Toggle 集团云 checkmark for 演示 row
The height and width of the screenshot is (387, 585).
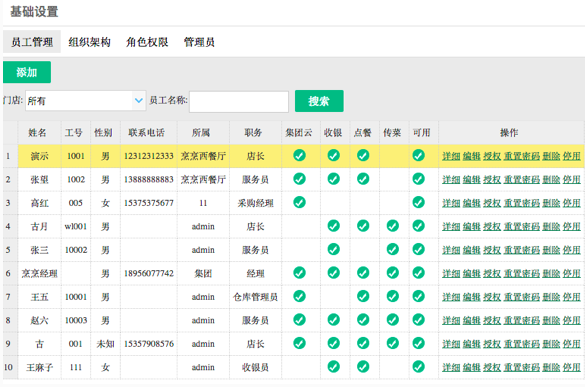(x=299, y=155)
